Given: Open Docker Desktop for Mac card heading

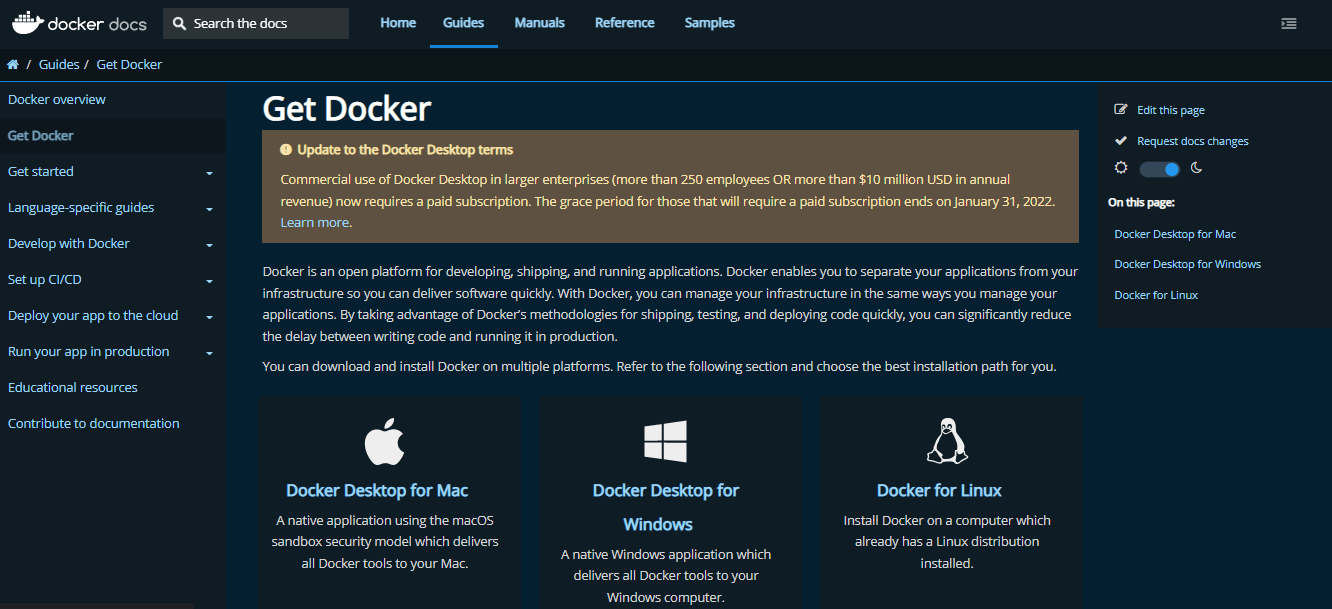Looking at the screenshot, I should (377, 491).
